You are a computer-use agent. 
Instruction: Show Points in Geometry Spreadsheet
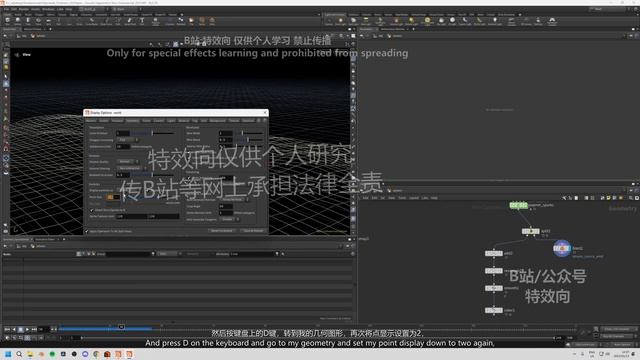pyautogui.click(x=79, y=254)
